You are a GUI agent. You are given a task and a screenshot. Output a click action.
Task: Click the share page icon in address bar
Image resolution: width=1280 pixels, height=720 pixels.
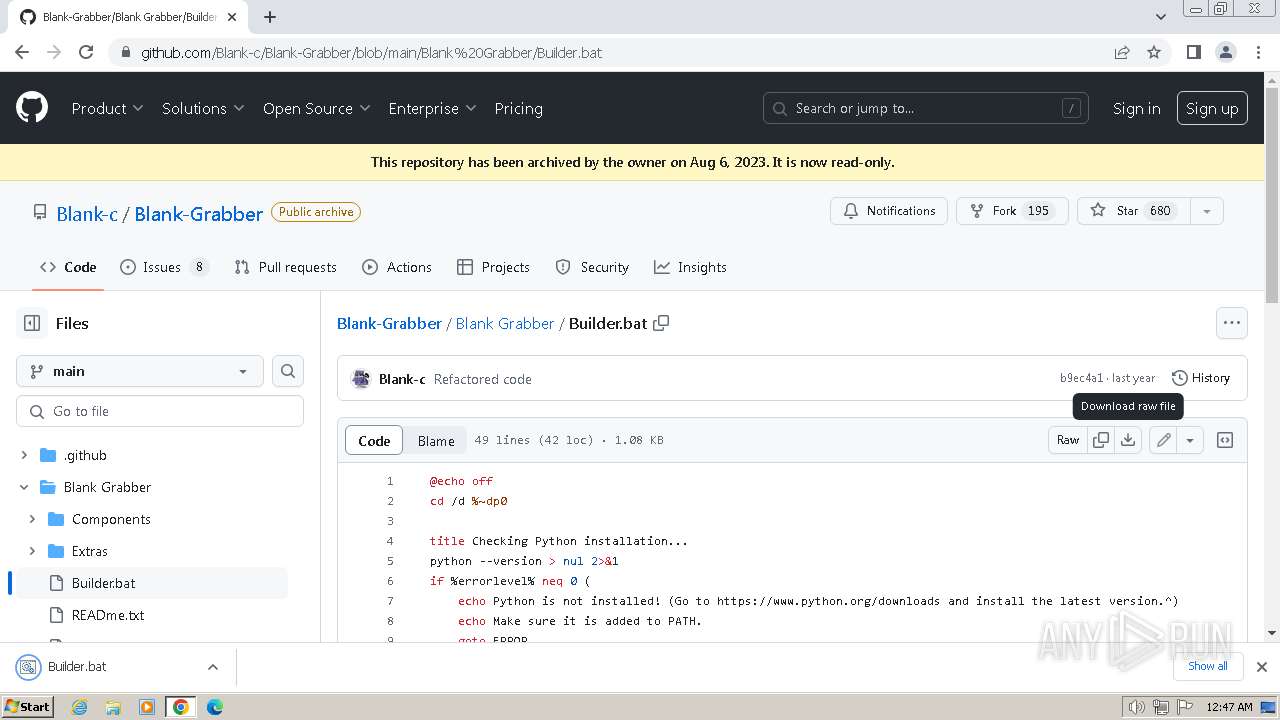pyautogui.click(x=1122, y=52)
